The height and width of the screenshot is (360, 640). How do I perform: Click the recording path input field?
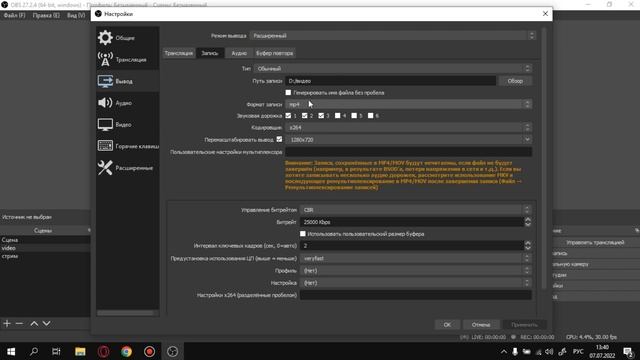391,81
